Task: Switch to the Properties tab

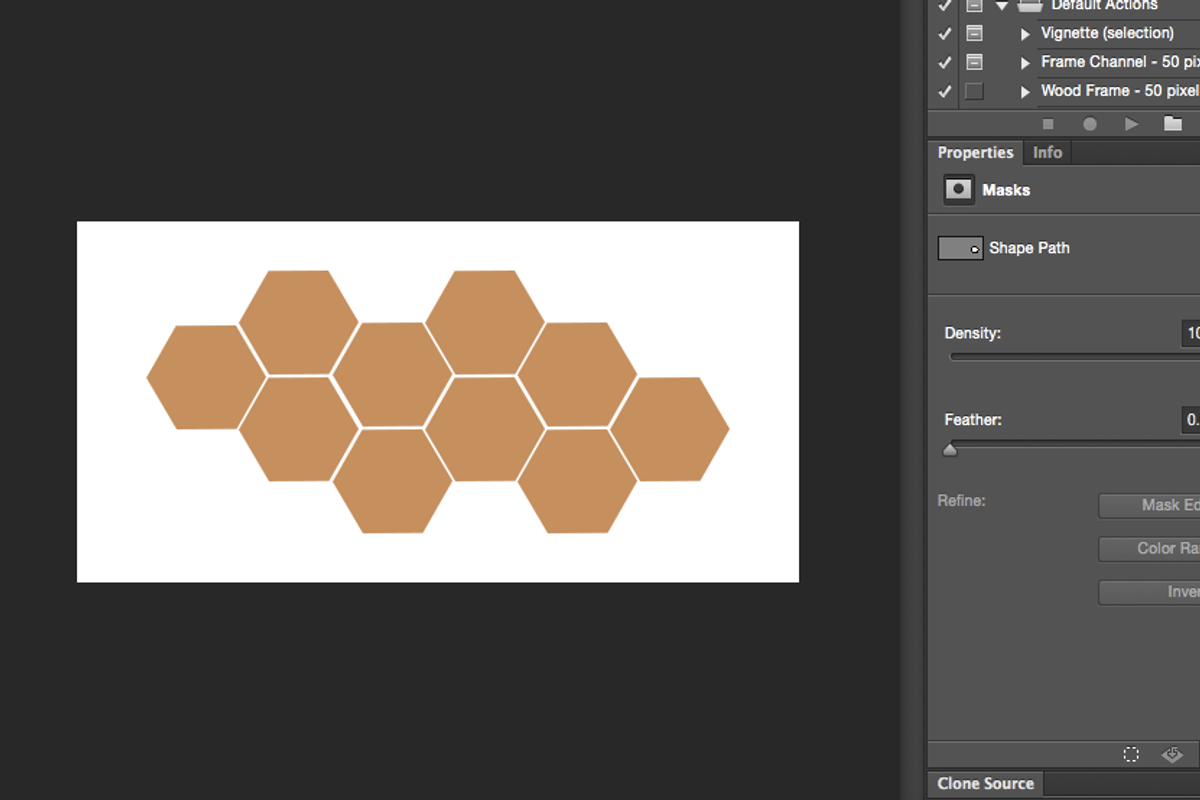Action: 975,153
